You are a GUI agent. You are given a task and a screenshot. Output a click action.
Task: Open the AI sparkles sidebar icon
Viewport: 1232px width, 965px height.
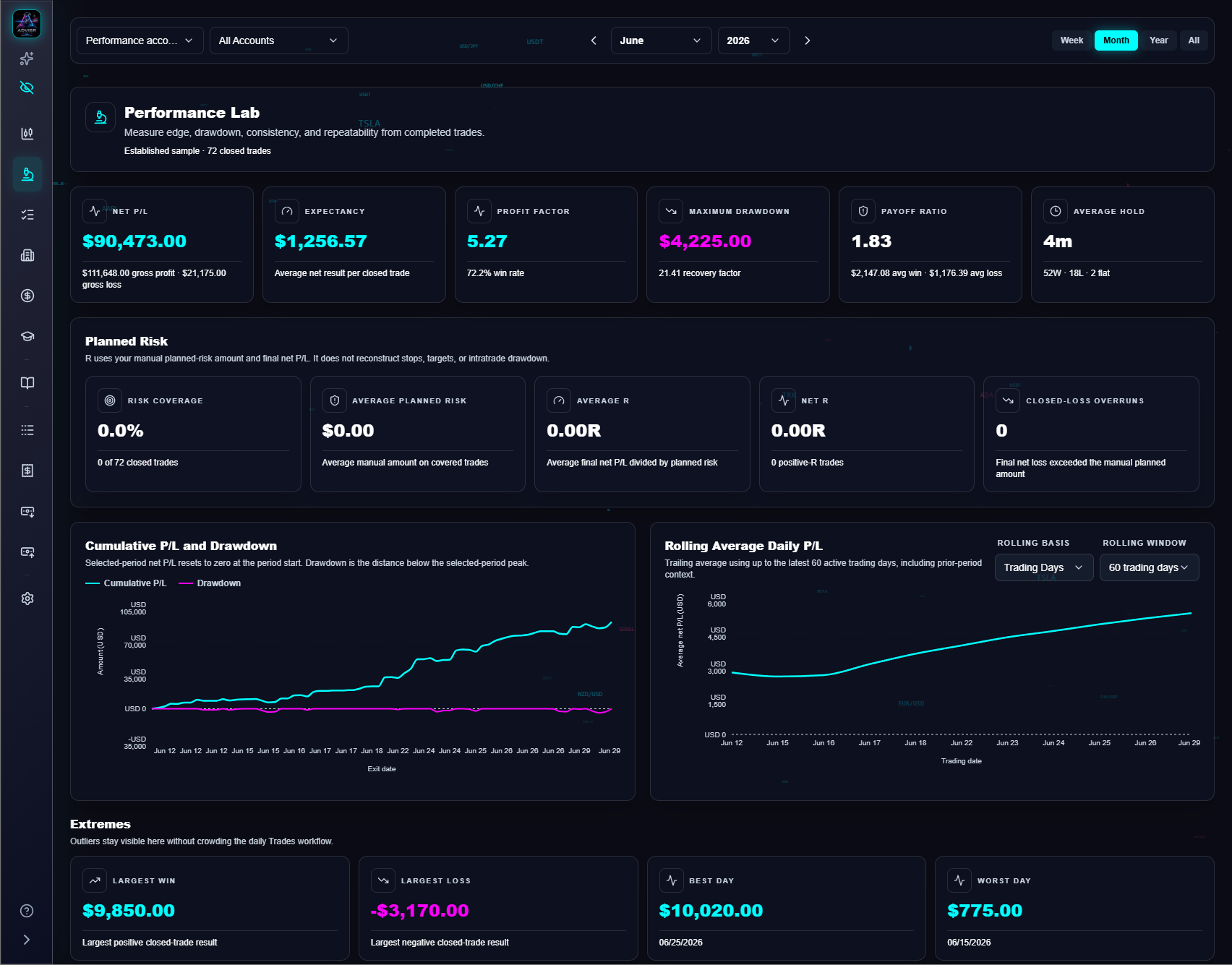(27, 59)
